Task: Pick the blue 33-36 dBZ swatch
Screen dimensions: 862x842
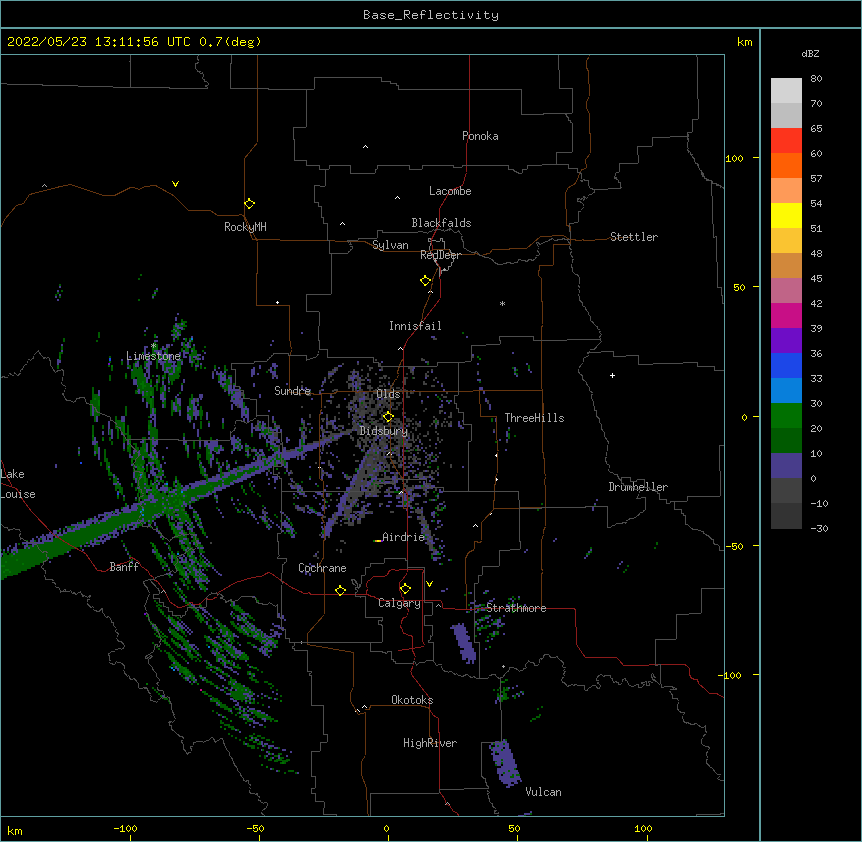Action: 786,365
